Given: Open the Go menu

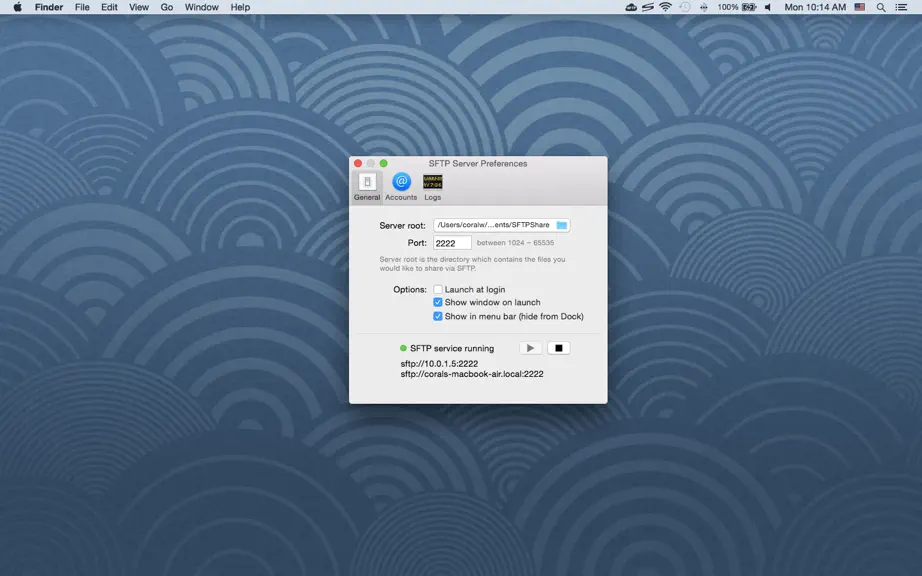Looking at the screenshot, I should (167, 7).
